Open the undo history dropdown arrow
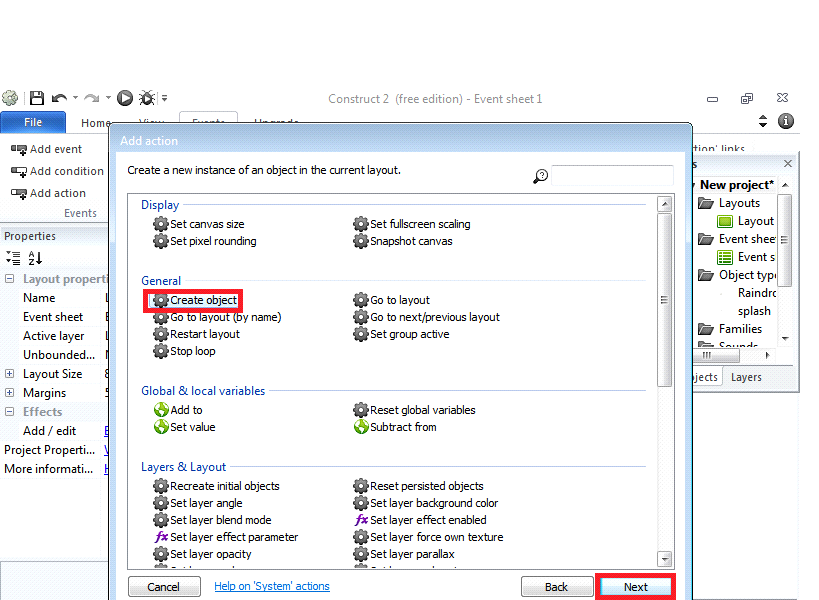Screen dimensions: 819x600 (x=75, y=98)
